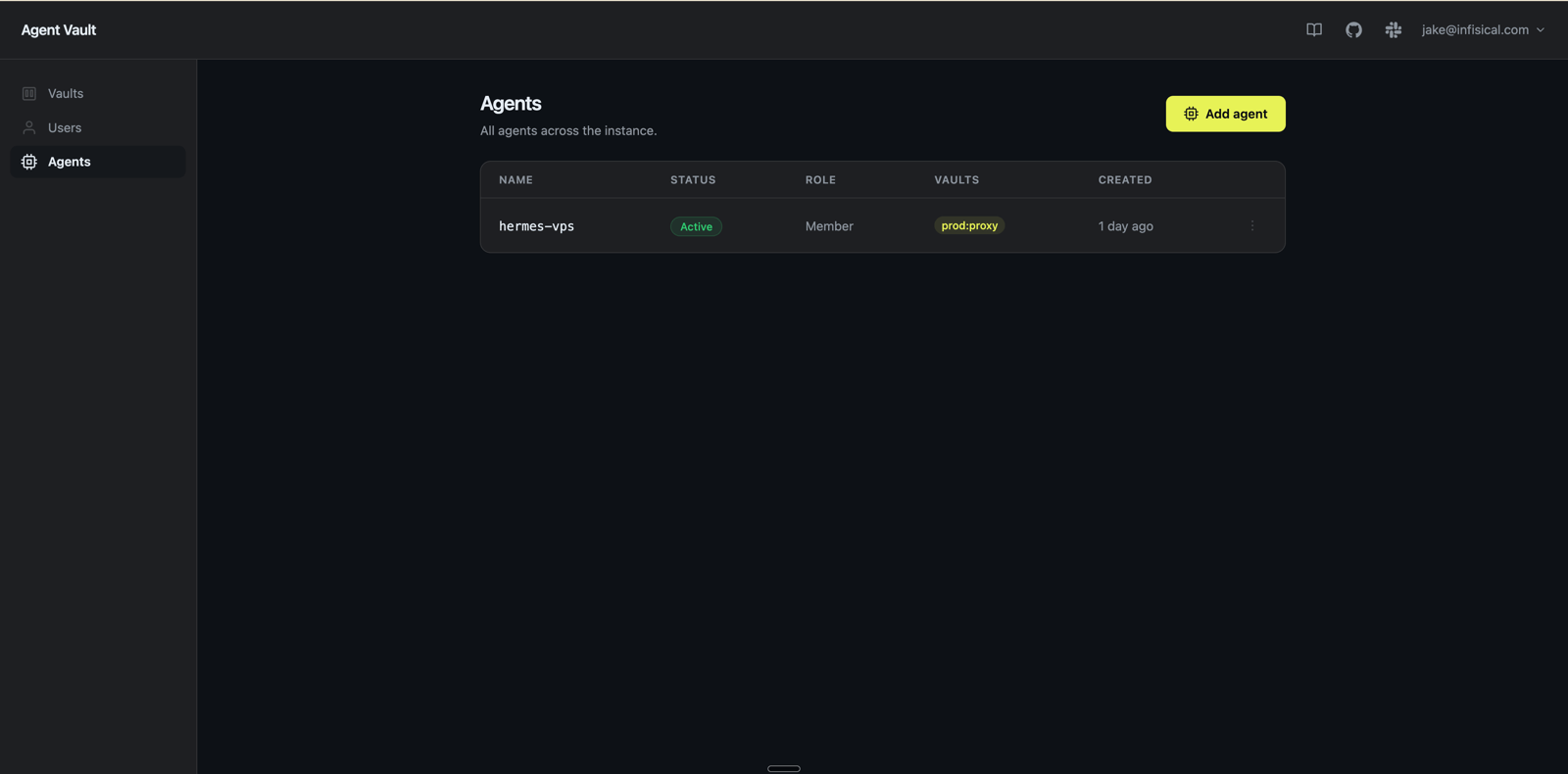Click 'All agents across the instance.' text
The image size is (1568, 774).
point(568,131)
